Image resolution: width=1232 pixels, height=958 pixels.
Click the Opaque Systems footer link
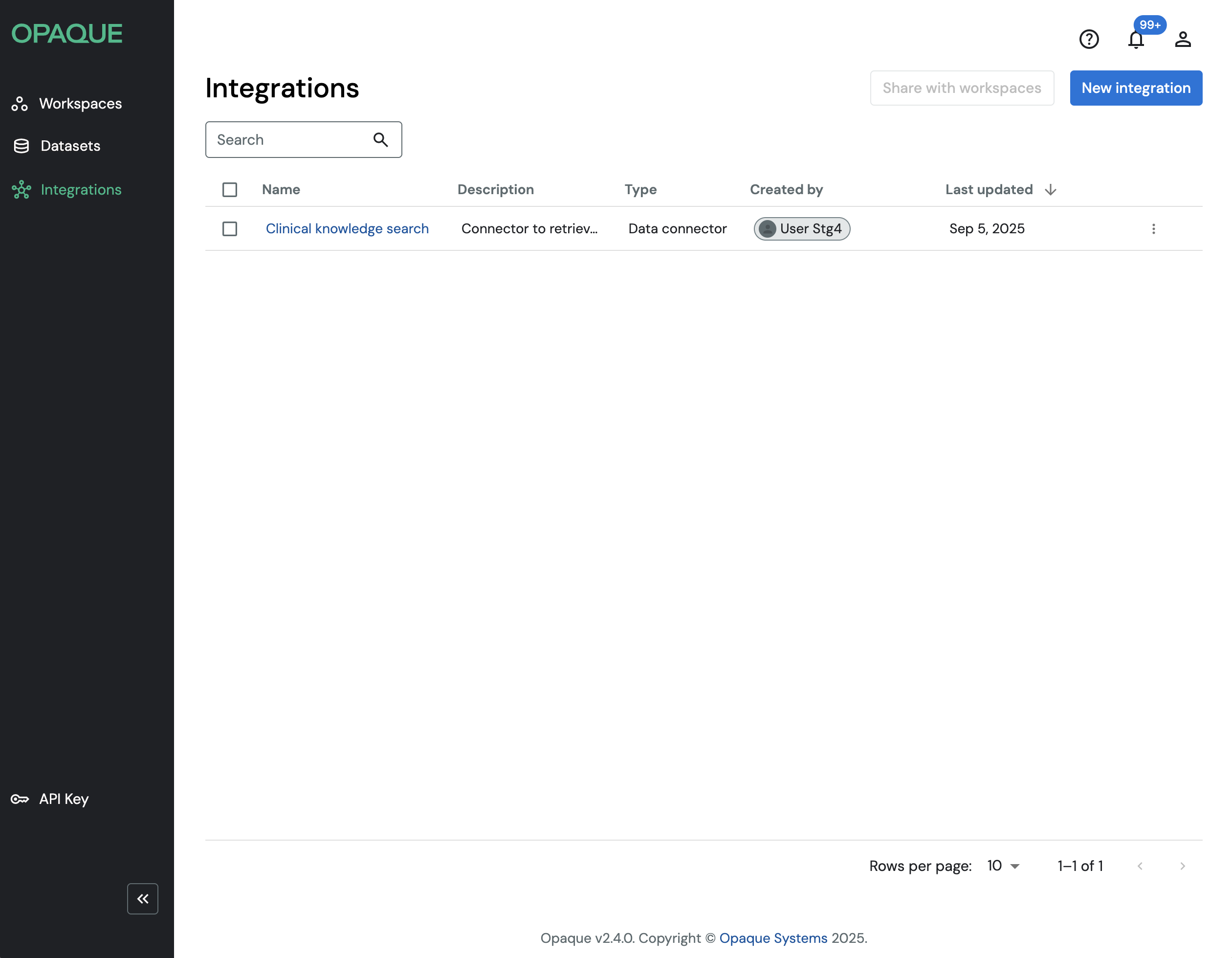pos(773,937)
